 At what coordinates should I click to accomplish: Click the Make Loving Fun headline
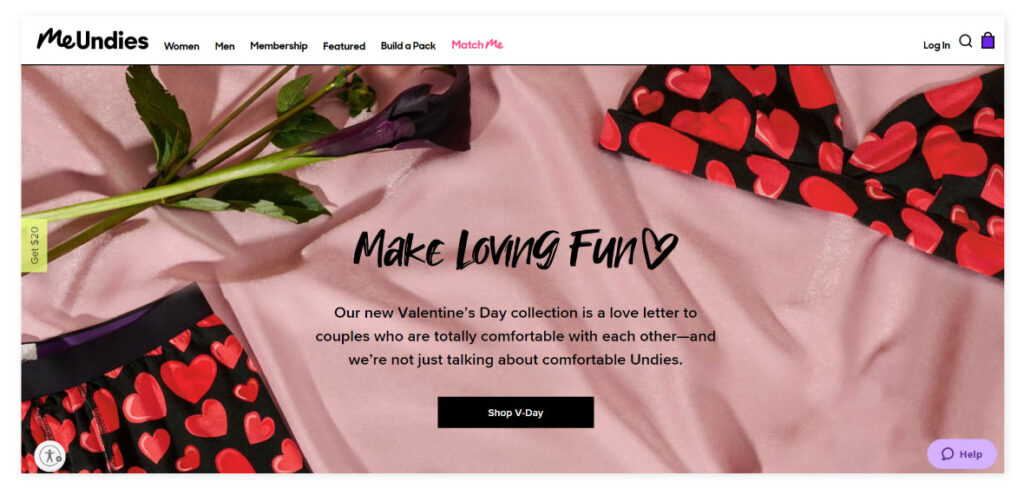[x=516, y=249]
